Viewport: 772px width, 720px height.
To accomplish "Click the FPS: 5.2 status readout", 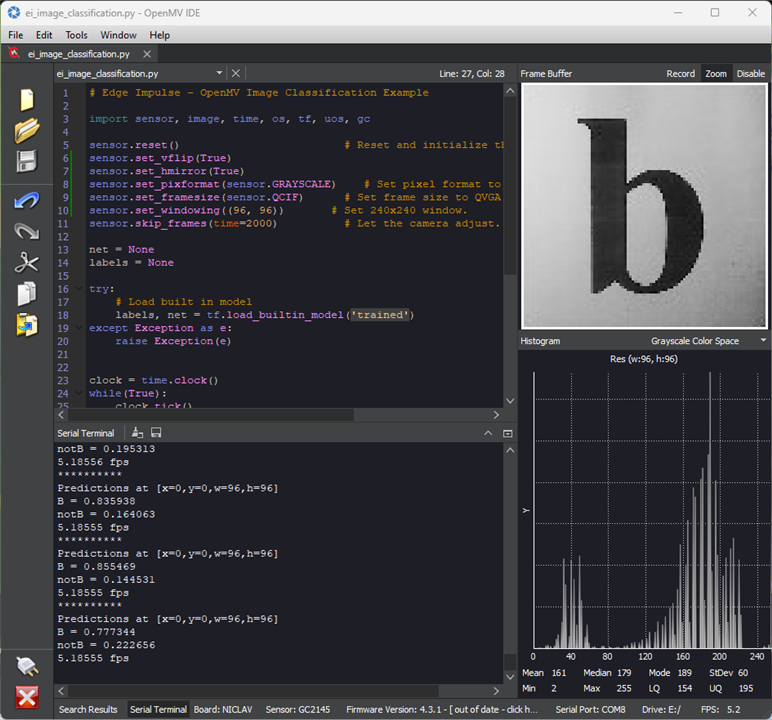I will tap(721, 709).
